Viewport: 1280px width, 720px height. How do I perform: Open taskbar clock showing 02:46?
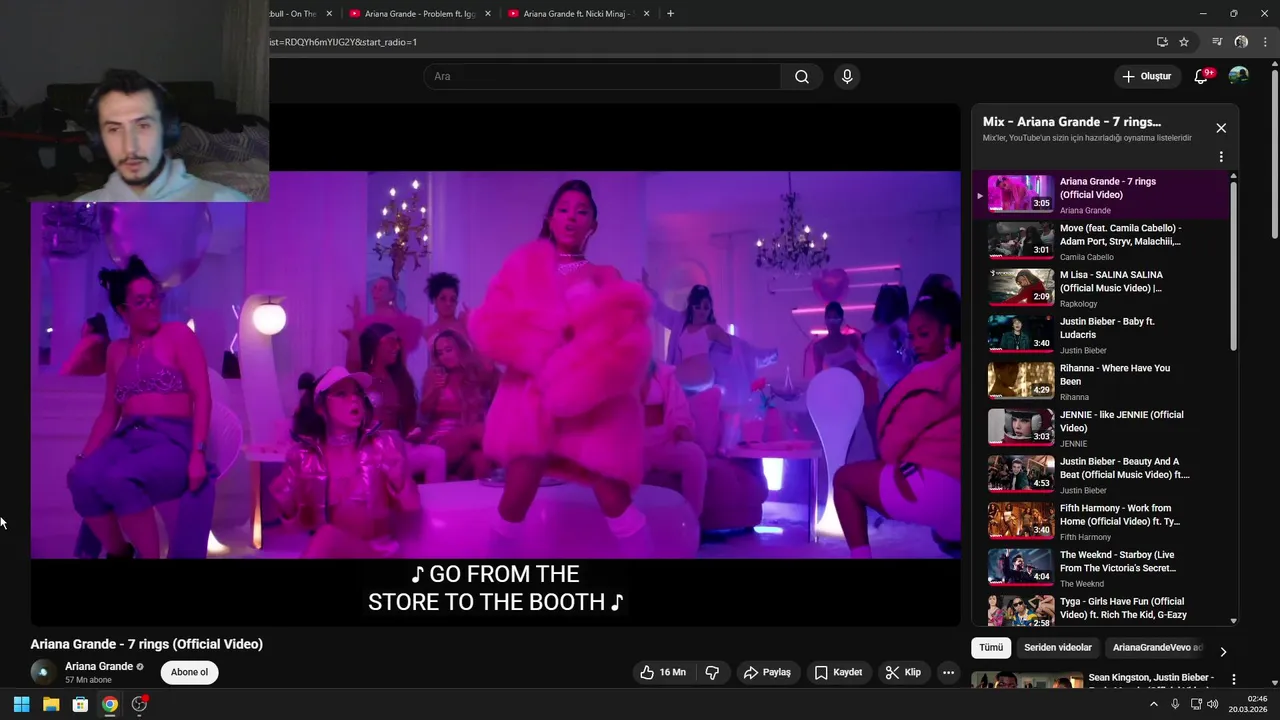(1248, 704)
